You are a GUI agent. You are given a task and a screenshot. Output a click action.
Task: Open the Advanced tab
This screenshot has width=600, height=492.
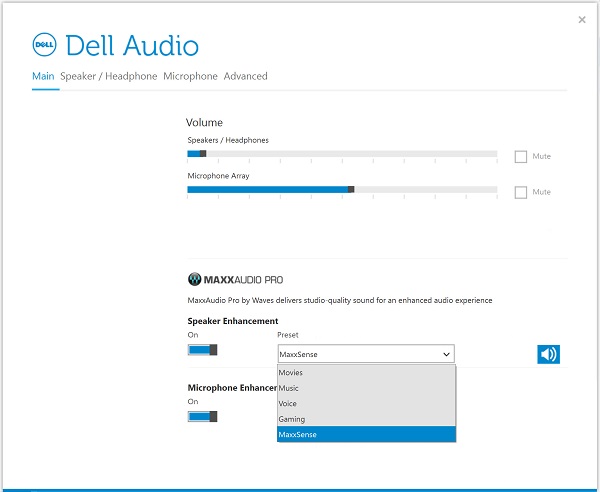click(x=245, y=76)
